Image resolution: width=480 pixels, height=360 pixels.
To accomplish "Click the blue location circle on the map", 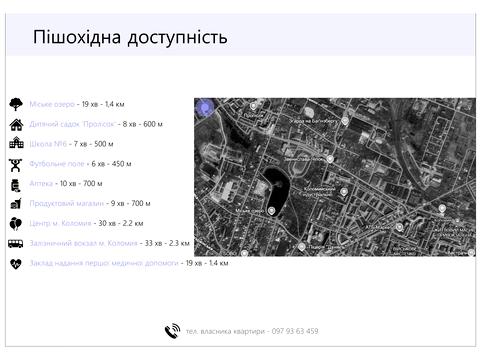I will coord(205,108).
